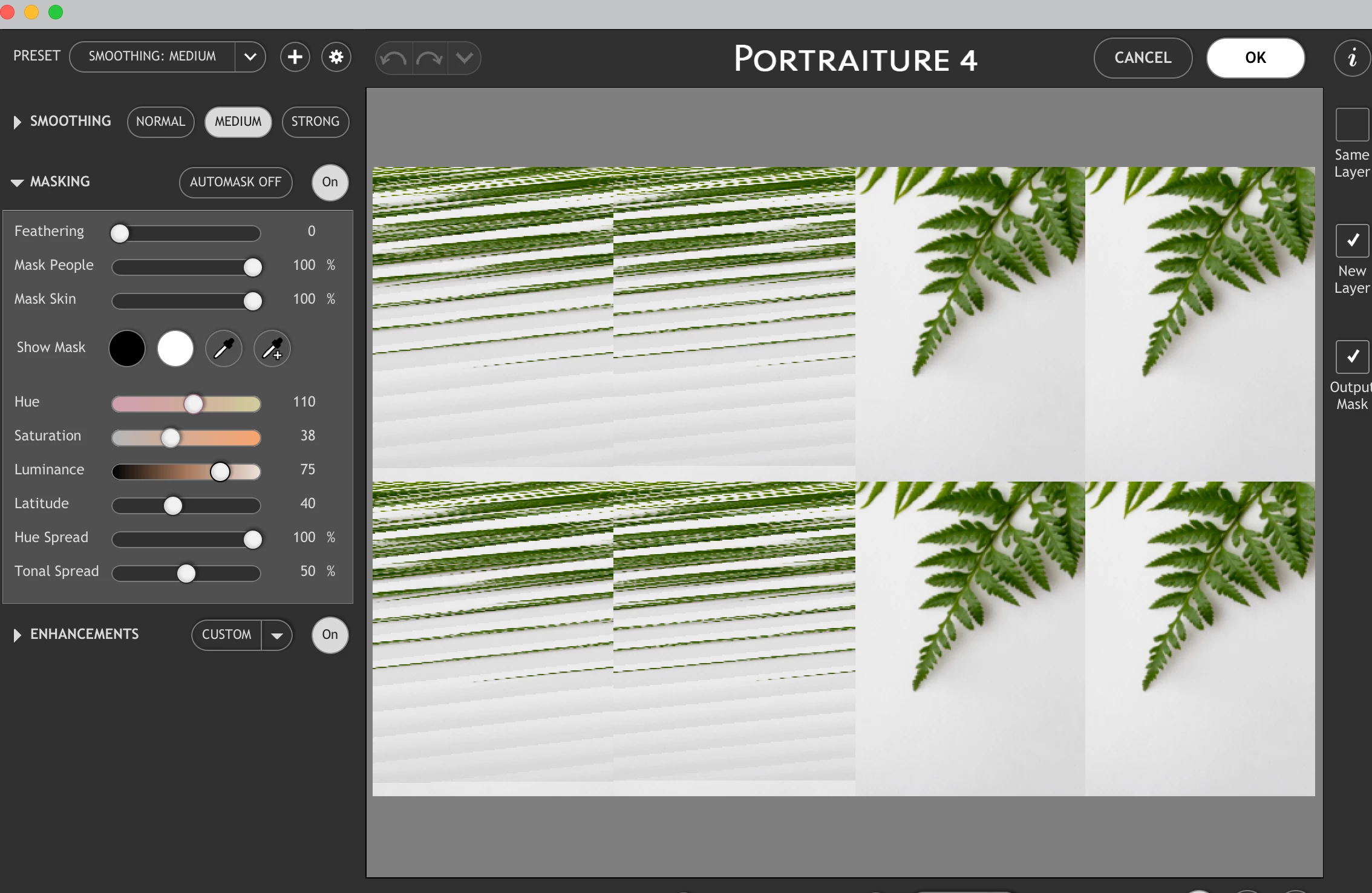Image resolution: width=1372 pixels, height=893 pixels.
Task: Click the Cancel button
Action: click(x=1143, y=57)
